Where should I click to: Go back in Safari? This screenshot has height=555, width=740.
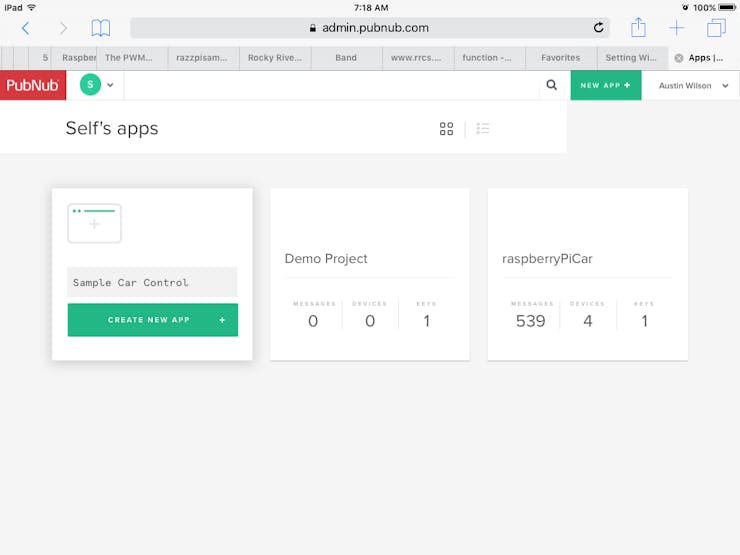(x=26, y=28)
